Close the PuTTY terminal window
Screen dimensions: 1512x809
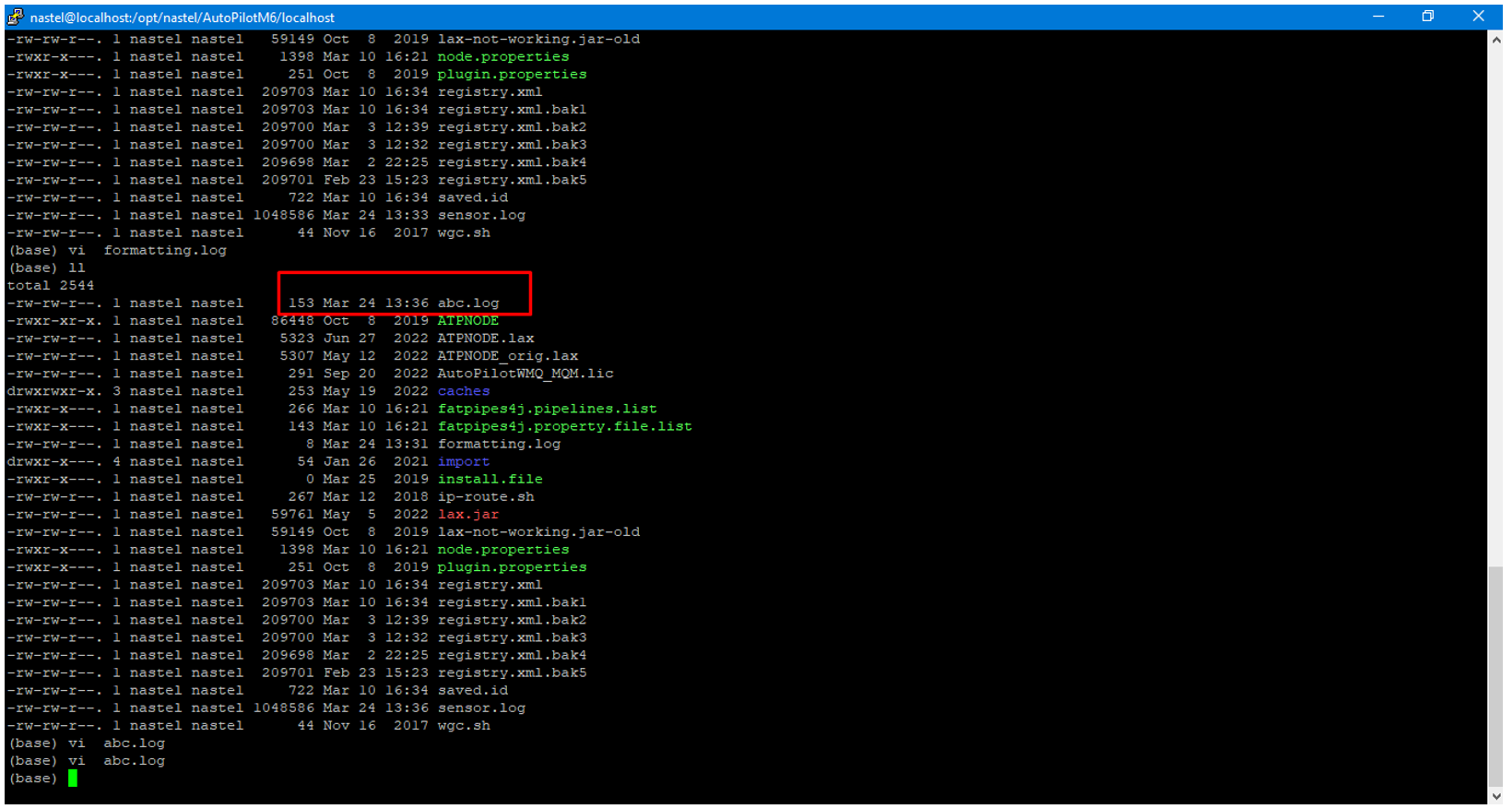point(1478,17)
